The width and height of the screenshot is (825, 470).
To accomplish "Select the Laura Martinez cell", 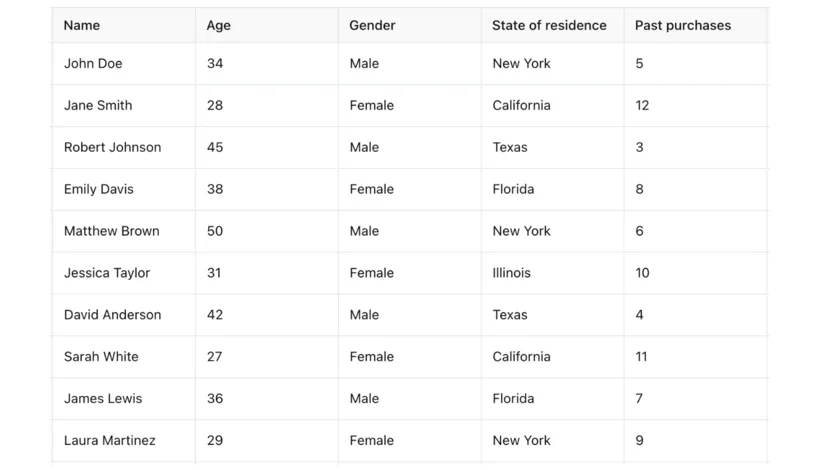I will [110, 441].
